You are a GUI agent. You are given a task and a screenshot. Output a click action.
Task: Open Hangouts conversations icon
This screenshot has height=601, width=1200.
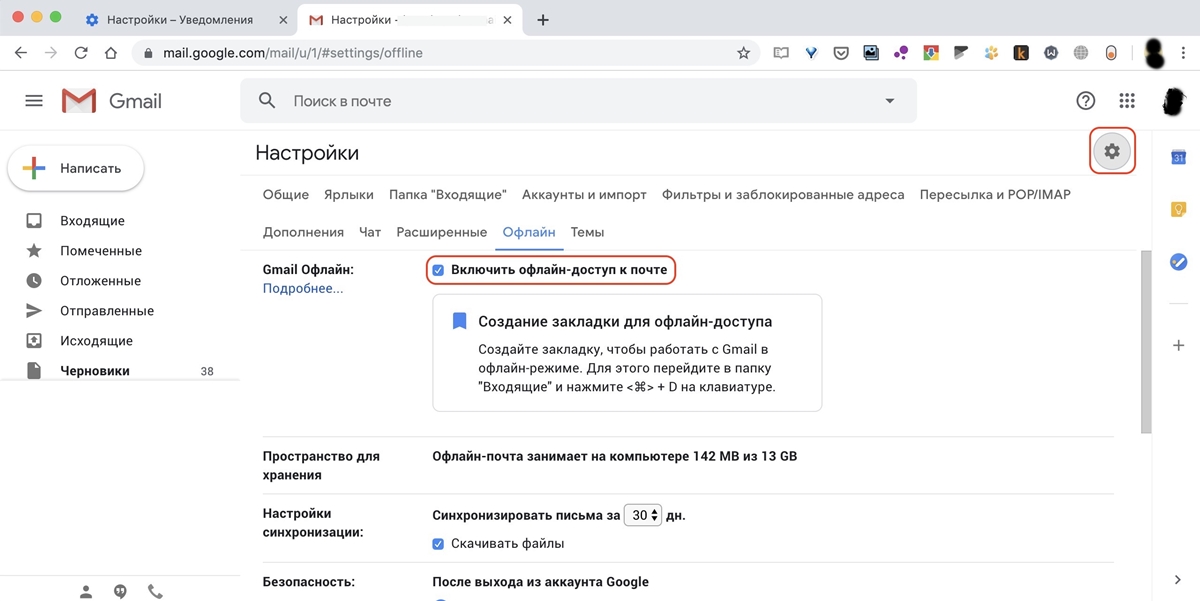point(120,591)
